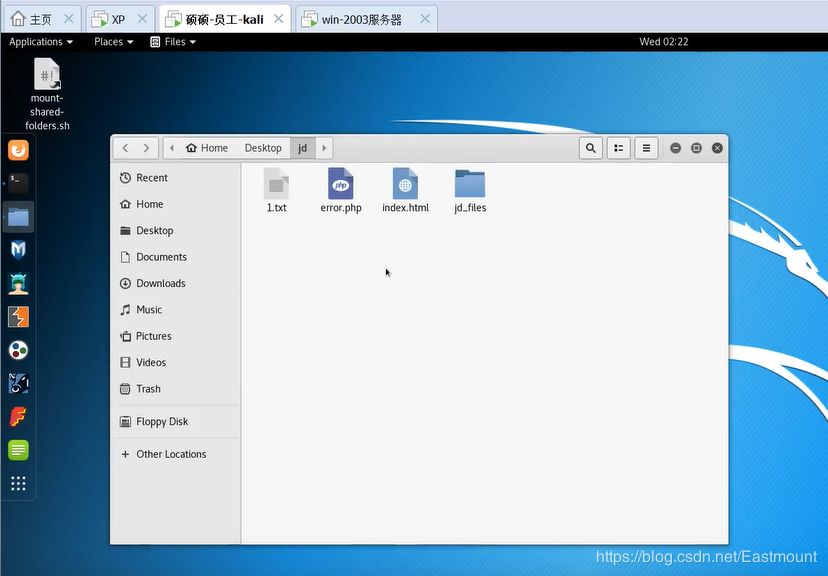Open Documents in sidebar
The width and height of the screenshot is (828, 576).
175,257
